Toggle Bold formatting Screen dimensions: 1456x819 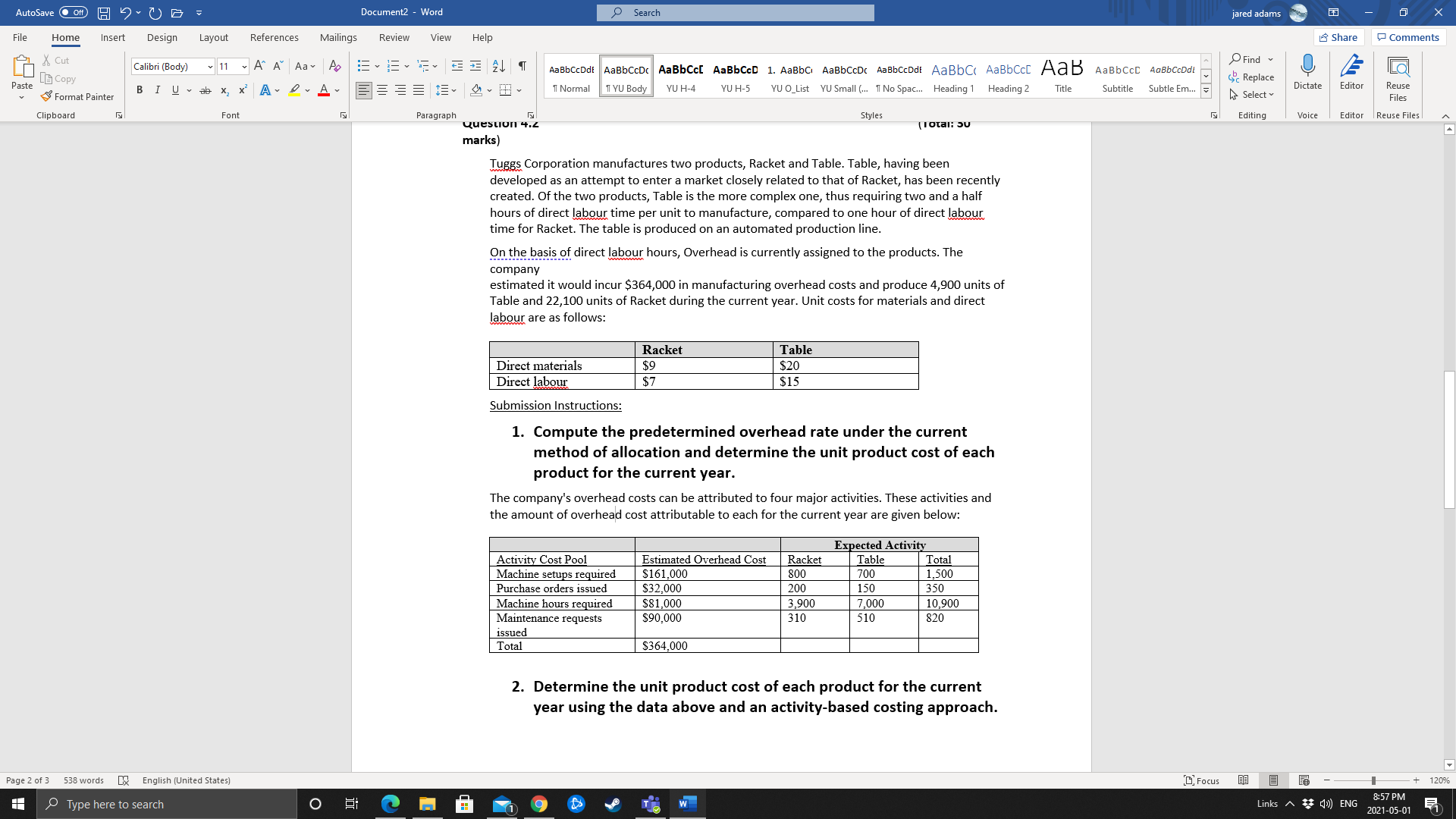coord(140,90)
